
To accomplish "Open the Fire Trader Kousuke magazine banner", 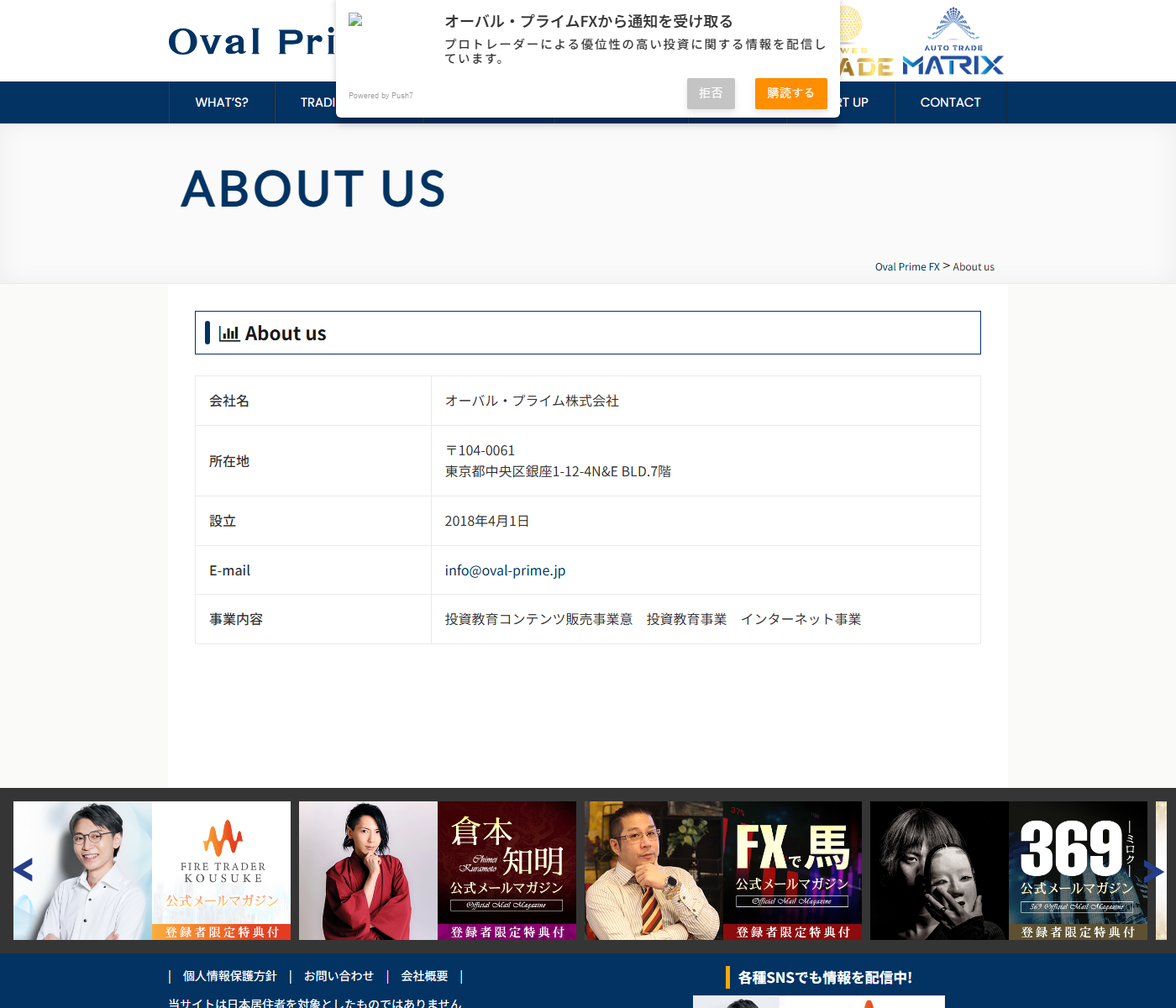I will tap(152, 870).
